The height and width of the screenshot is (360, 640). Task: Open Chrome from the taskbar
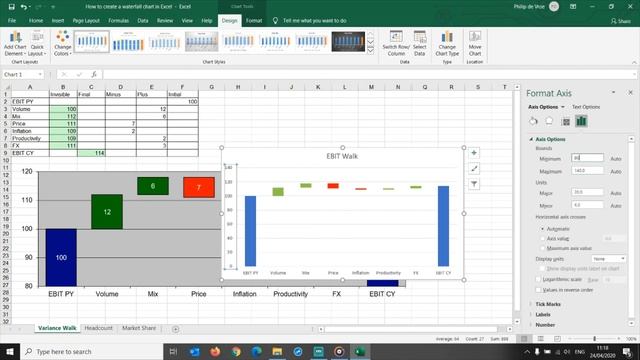pyautogui.click(x=236, y=351)
